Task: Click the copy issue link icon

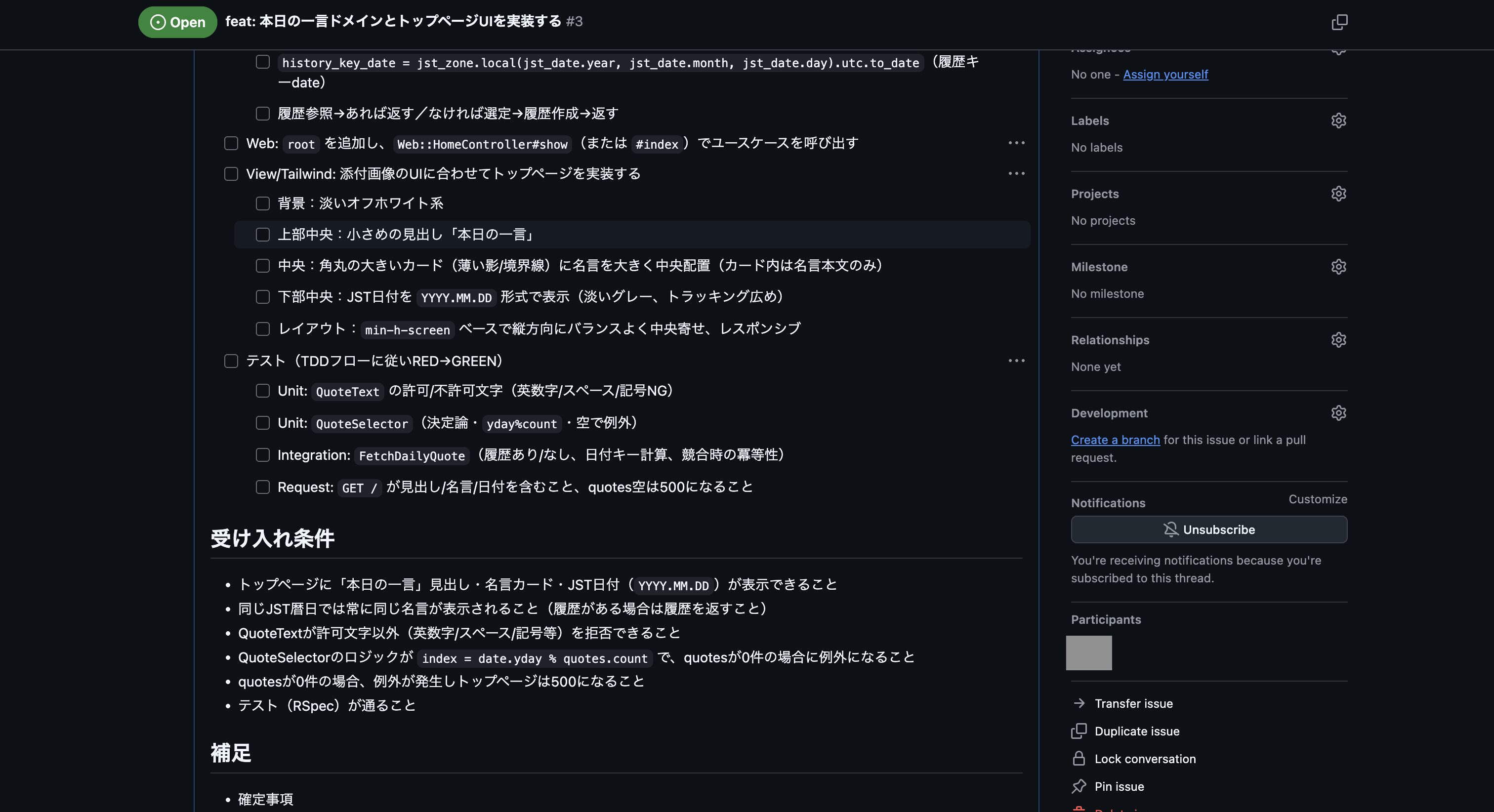Action: [x=1339, y=22]
